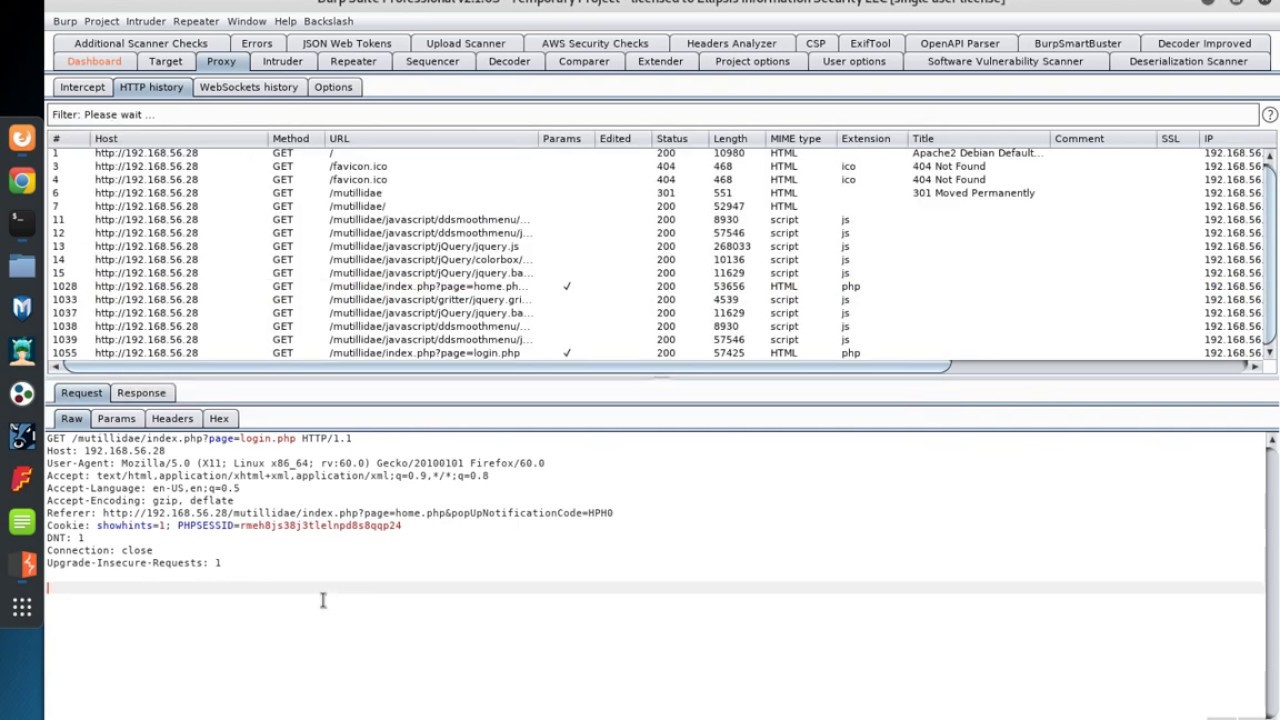
Task: Select the 301 Moved Permanently row
Action: (656, 193)
